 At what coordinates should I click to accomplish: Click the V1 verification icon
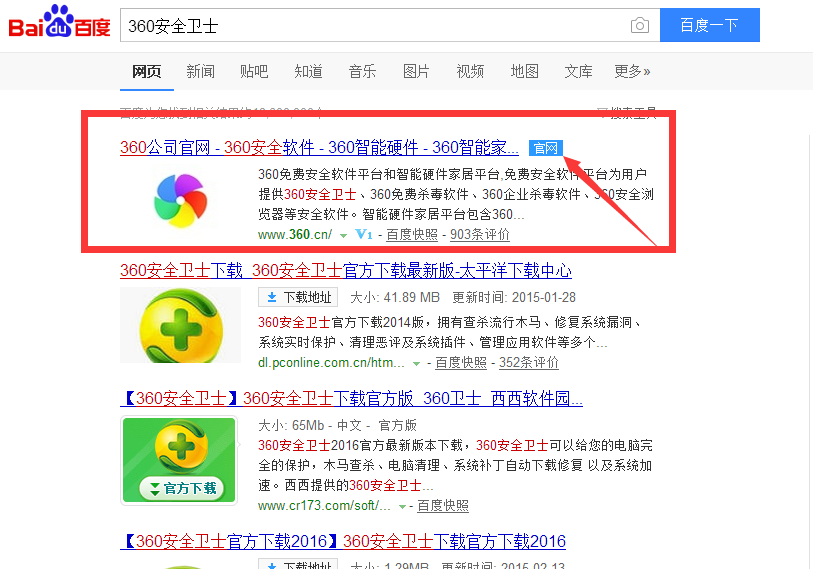tap(363, 234)
